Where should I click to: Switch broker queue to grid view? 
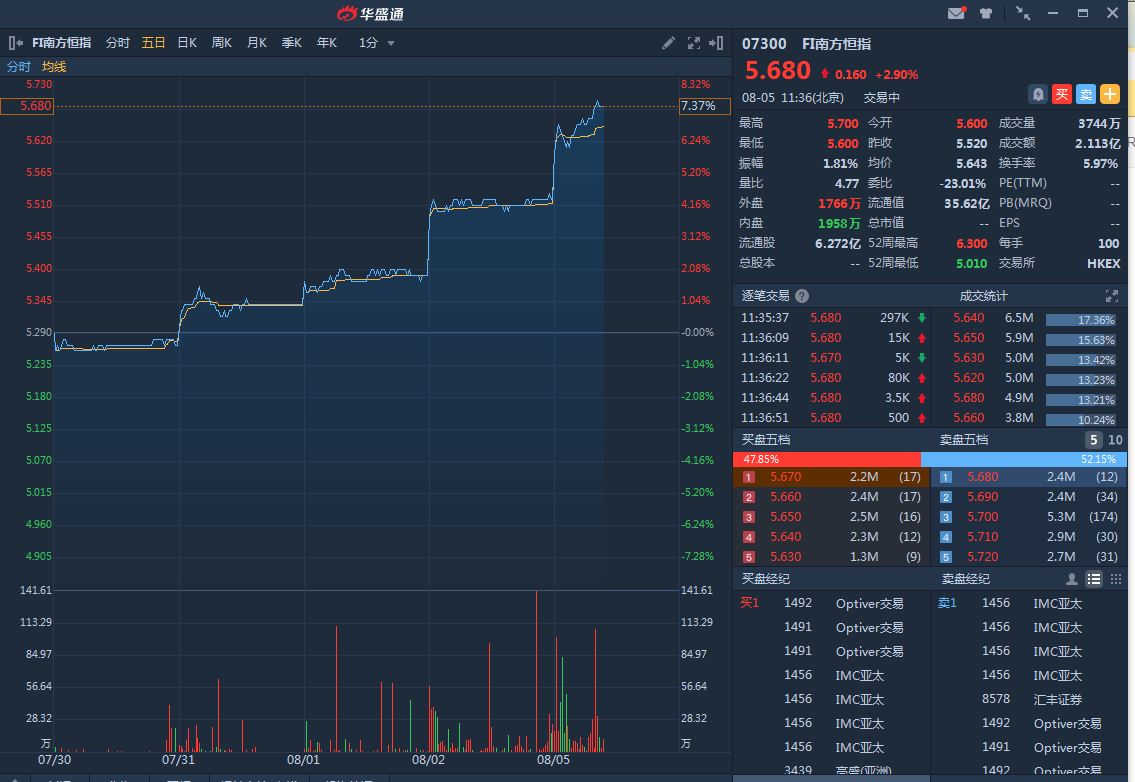[x=1116, y=579]
